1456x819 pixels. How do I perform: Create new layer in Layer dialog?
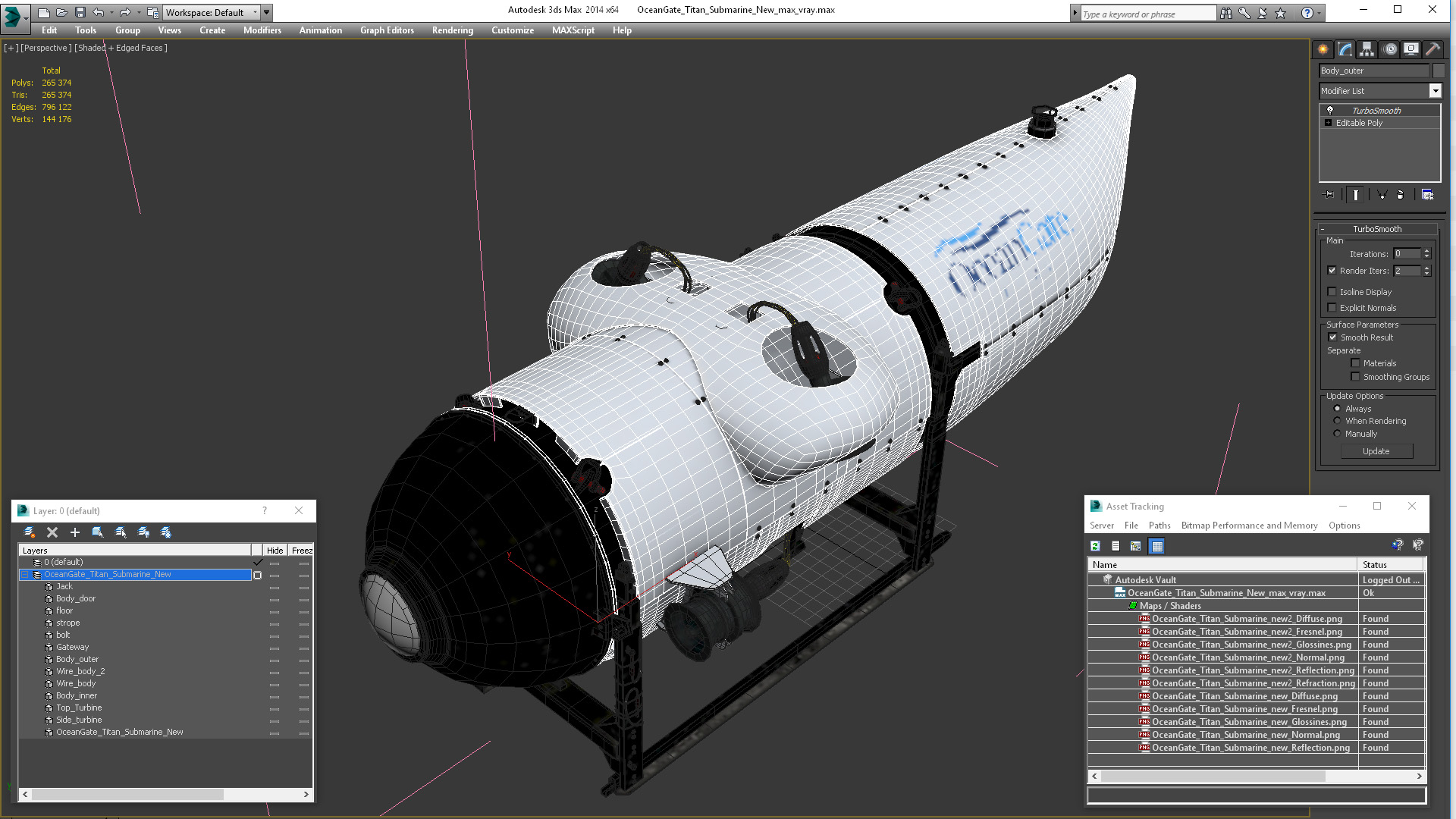(30, 532)
